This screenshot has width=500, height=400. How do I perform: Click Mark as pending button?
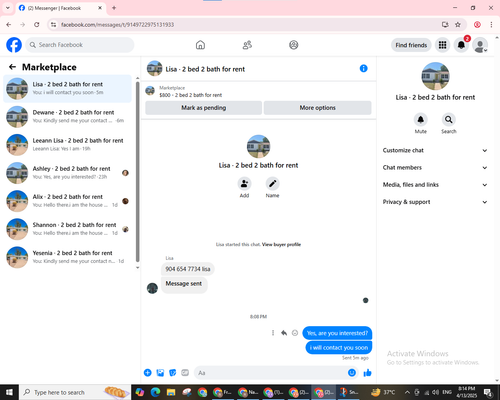click(x=204, y=108)
